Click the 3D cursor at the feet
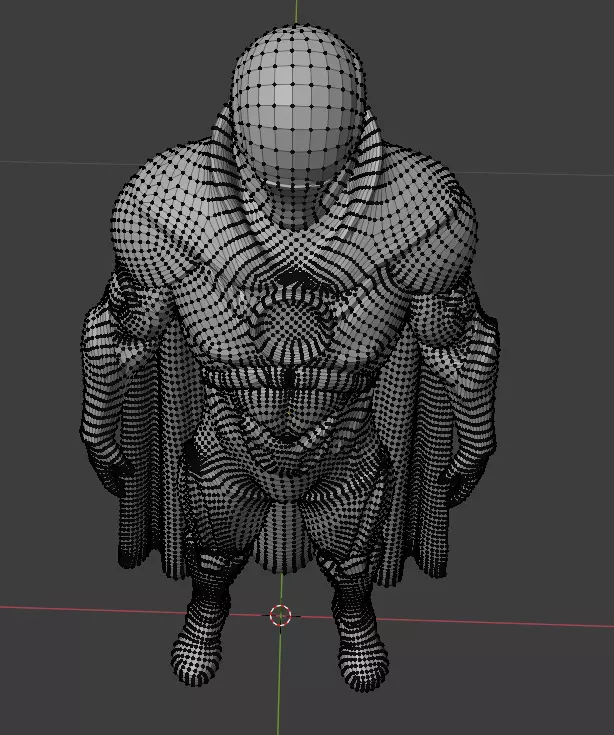 280,615
